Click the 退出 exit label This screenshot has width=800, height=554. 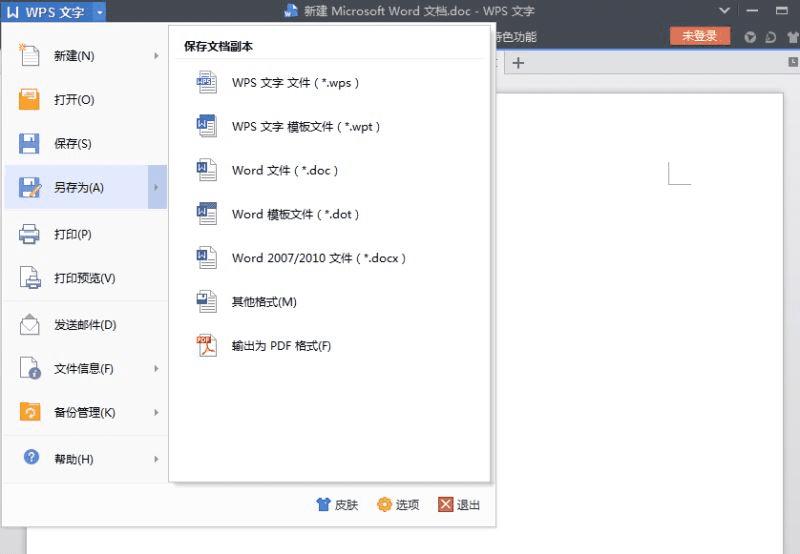click(x=468, y=505)
